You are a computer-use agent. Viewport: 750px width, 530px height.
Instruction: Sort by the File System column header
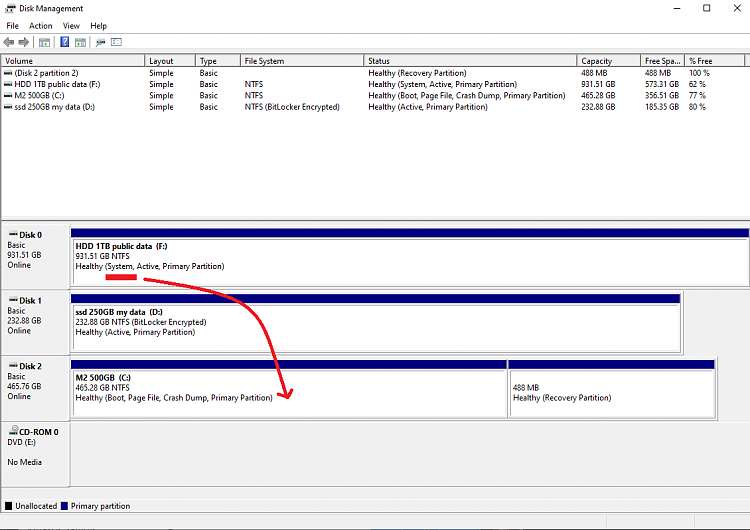click(302, 61)
